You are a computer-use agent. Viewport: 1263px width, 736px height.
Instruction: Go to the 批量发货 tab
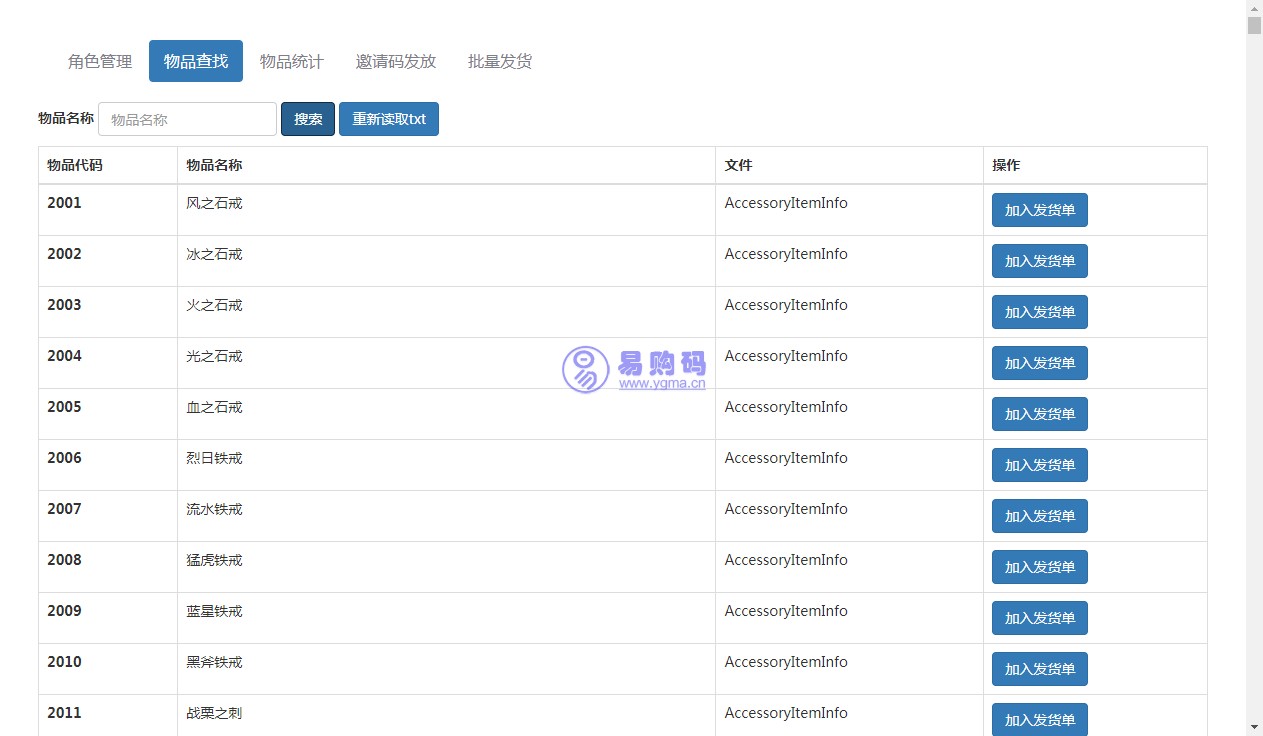[500, 61]
